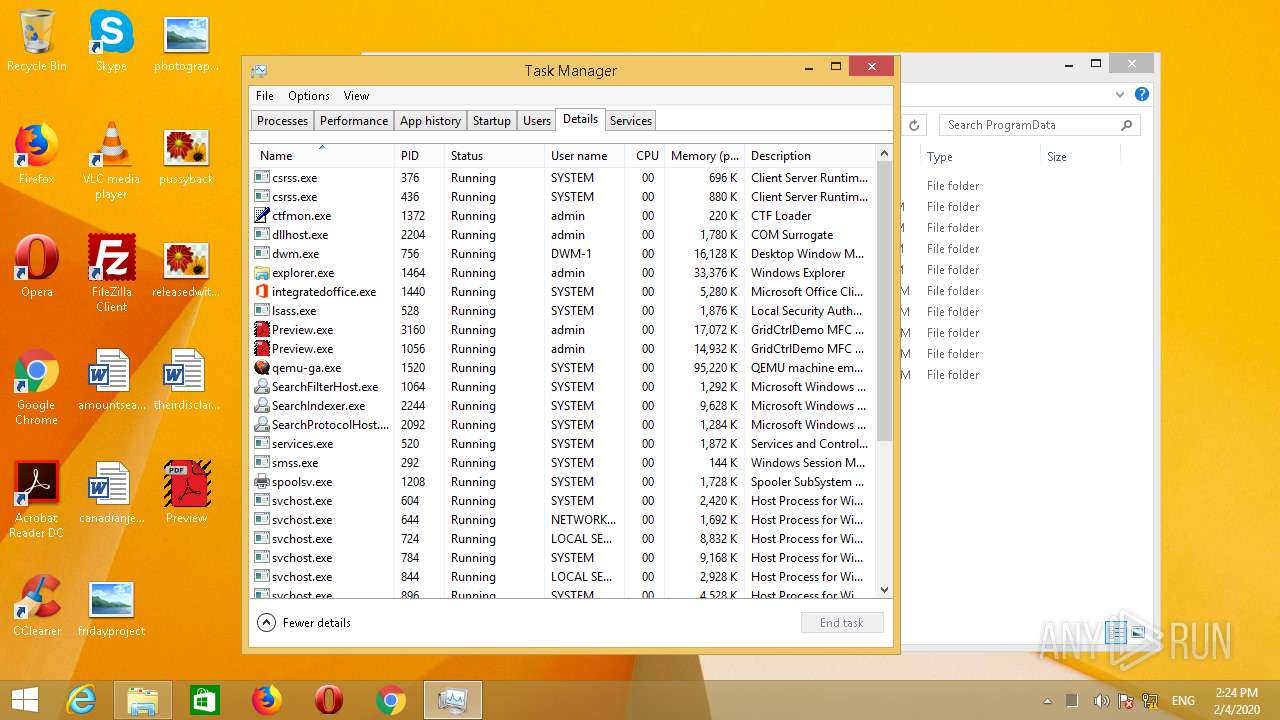This screenshot has height=720, width=1280.
Task: Switch to the App history tab
Action: coord(430,120)
